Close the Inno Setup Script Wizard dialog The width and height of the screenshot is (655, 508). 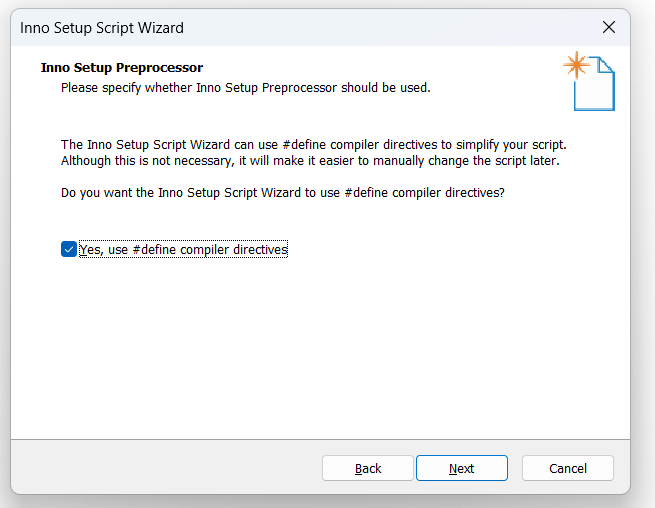point(609,28)
